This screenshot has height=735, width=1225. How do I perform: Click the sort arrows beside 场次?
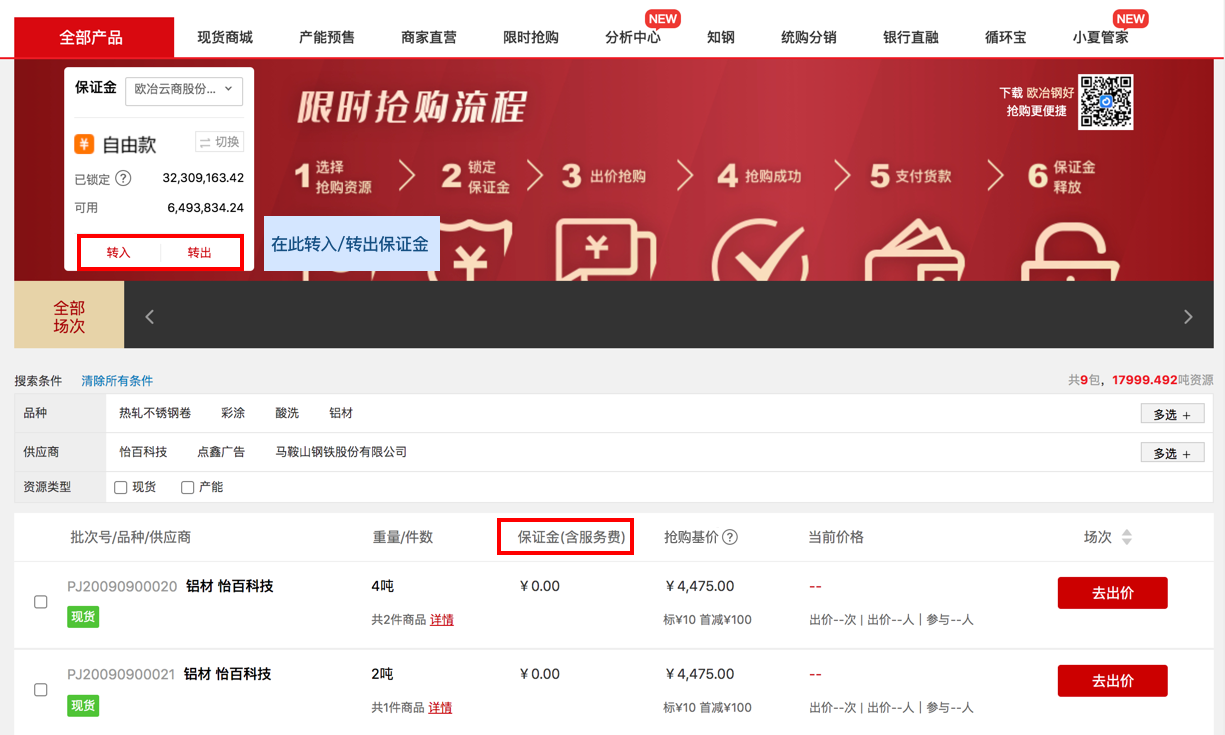(1126, 537)
